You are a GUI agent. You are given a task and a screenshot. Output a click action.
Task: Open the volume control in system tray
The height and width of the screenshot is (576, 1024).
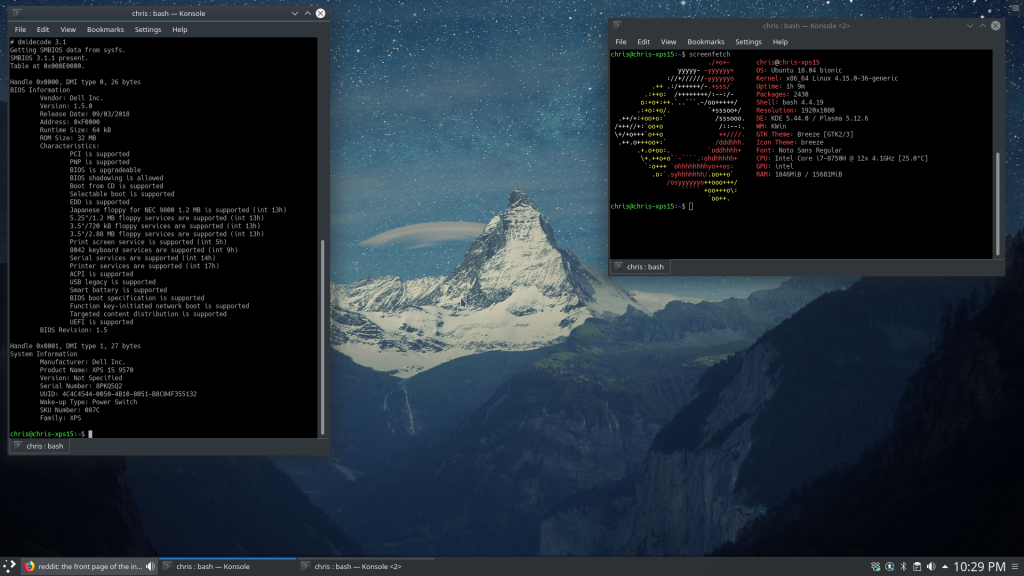pyautogui.click(x=931, y=566)
